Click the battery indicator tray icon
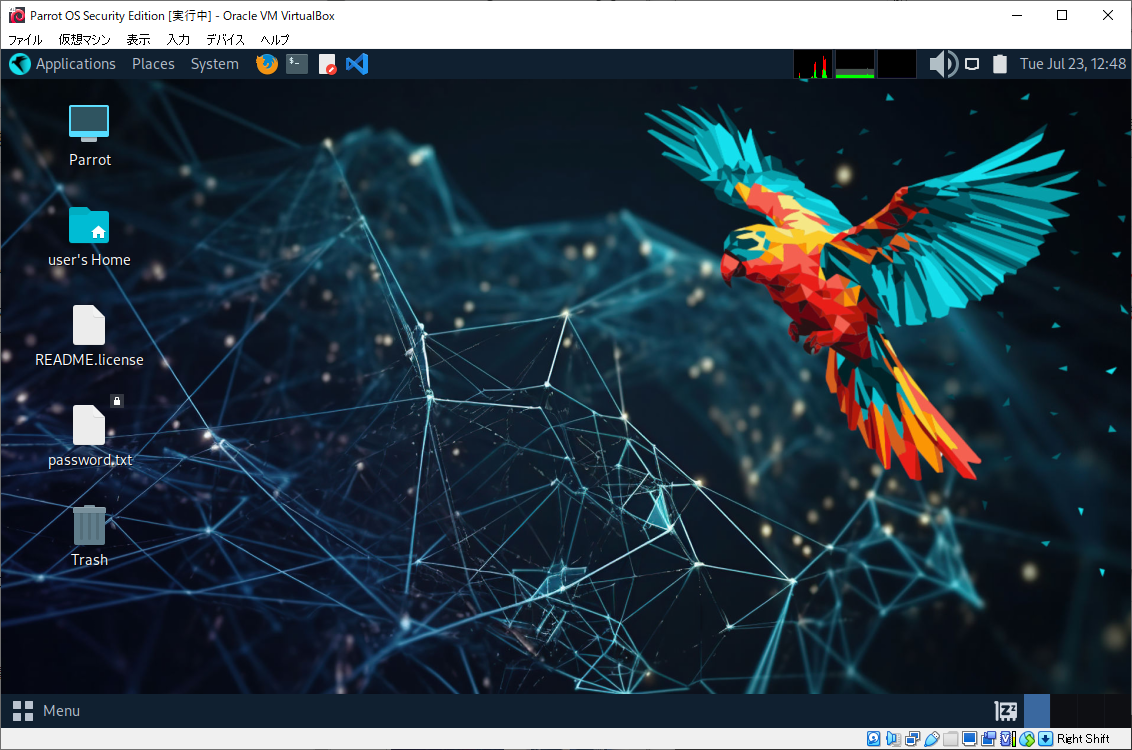The height and width of the screenshot is (750, 1132). [1000, 64]
